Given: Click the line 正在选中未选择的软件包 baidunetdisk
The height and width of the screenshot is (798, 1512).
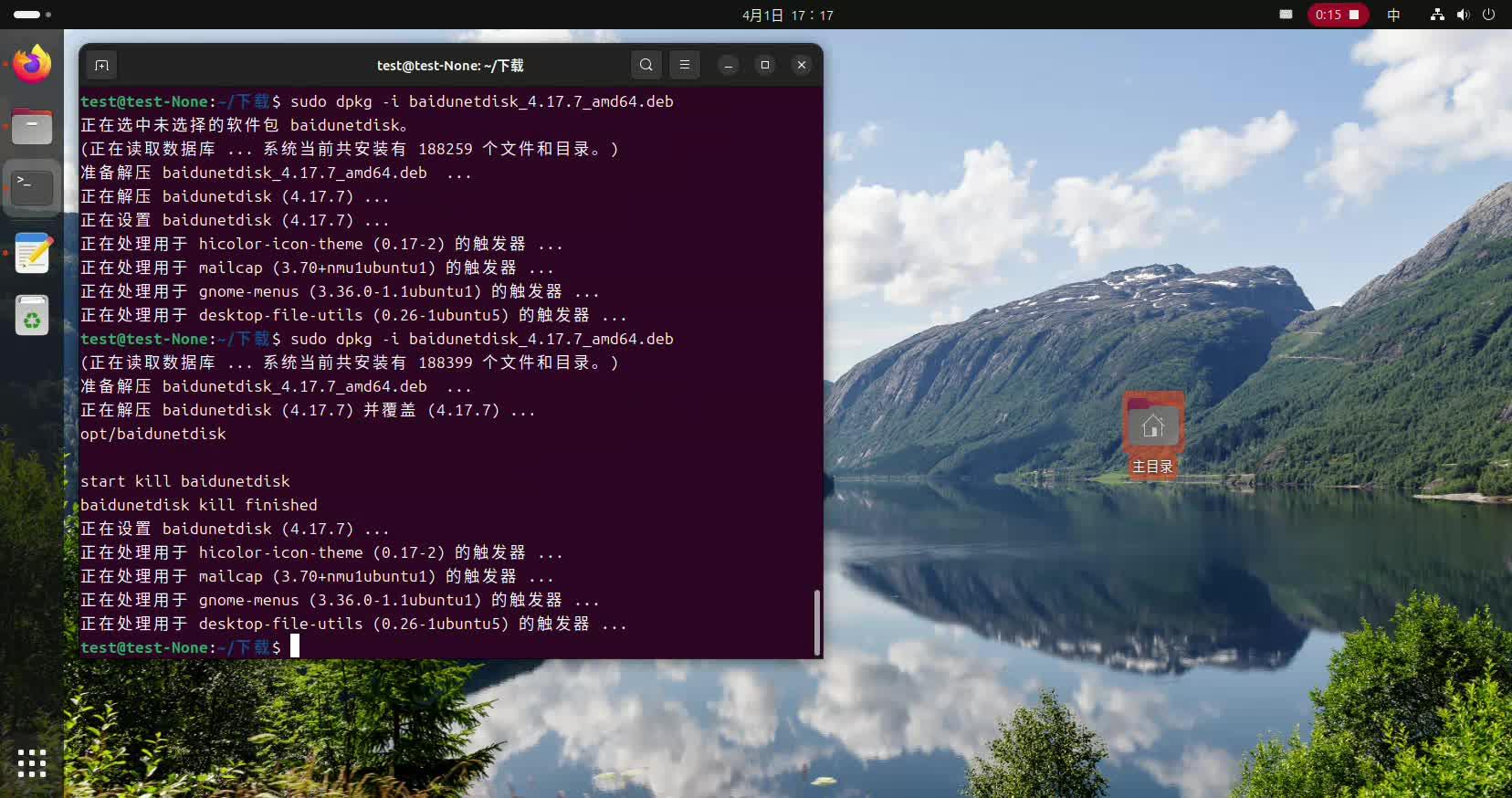Looking at the screenshot, I should pos(245,125).
